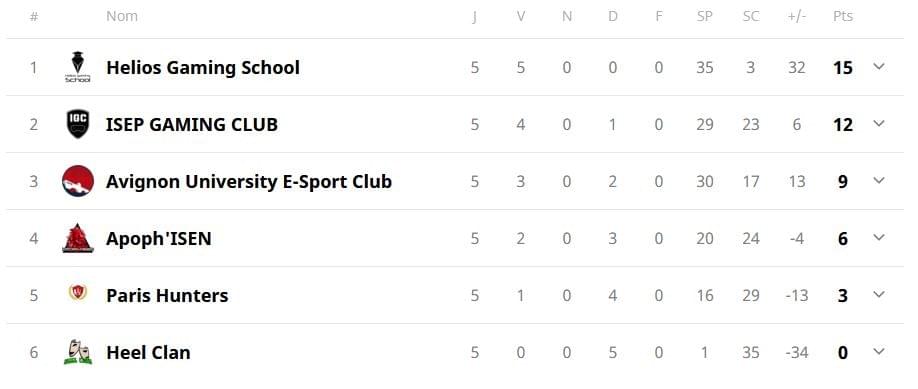The image size is (918, 389).
Task: Click the Apoph'ISEN red pyramid logo
Action: (x=78, y=238)
